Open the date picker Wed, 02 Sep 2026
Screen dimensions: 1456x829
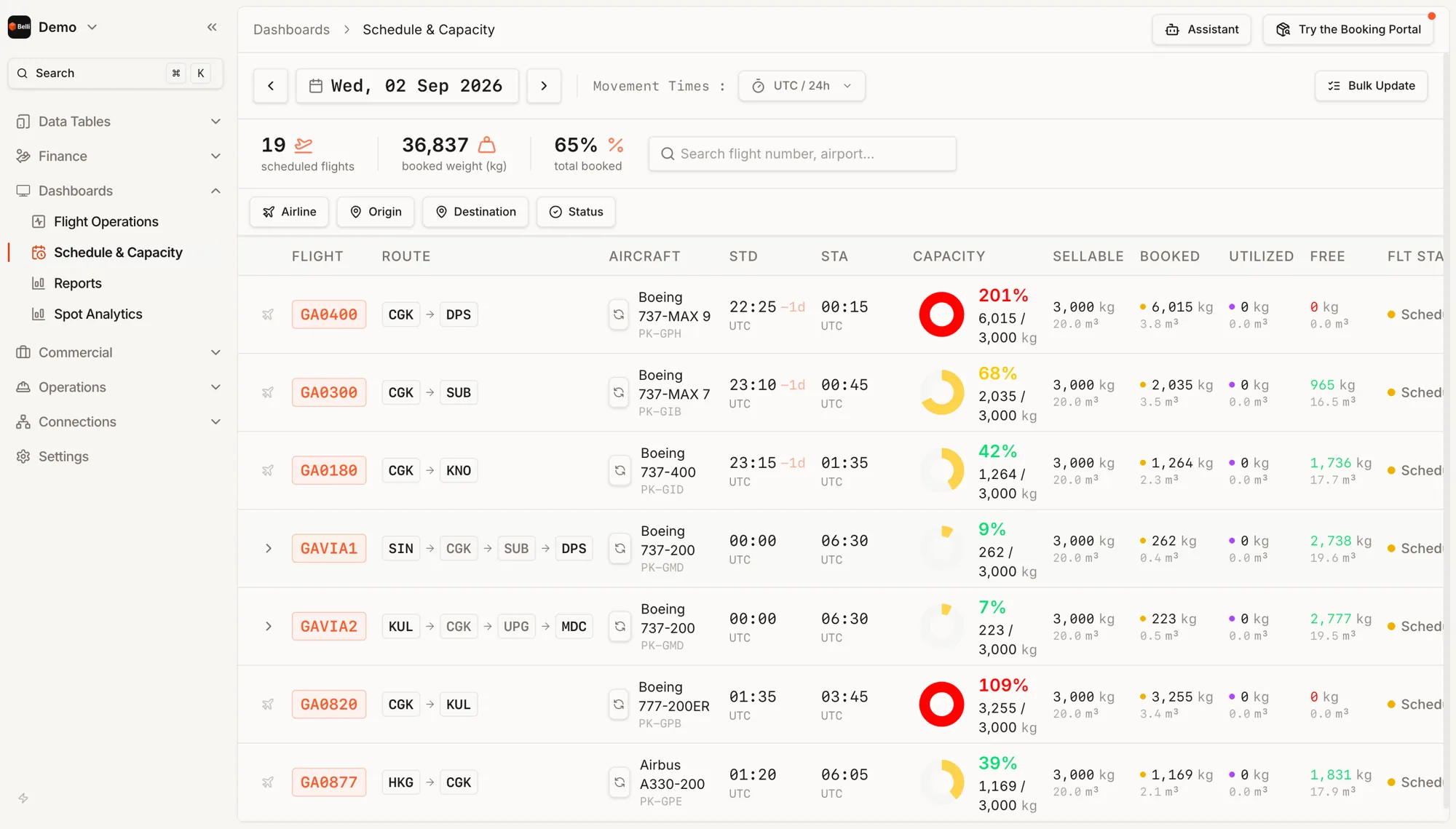click(x=407, y=86)
